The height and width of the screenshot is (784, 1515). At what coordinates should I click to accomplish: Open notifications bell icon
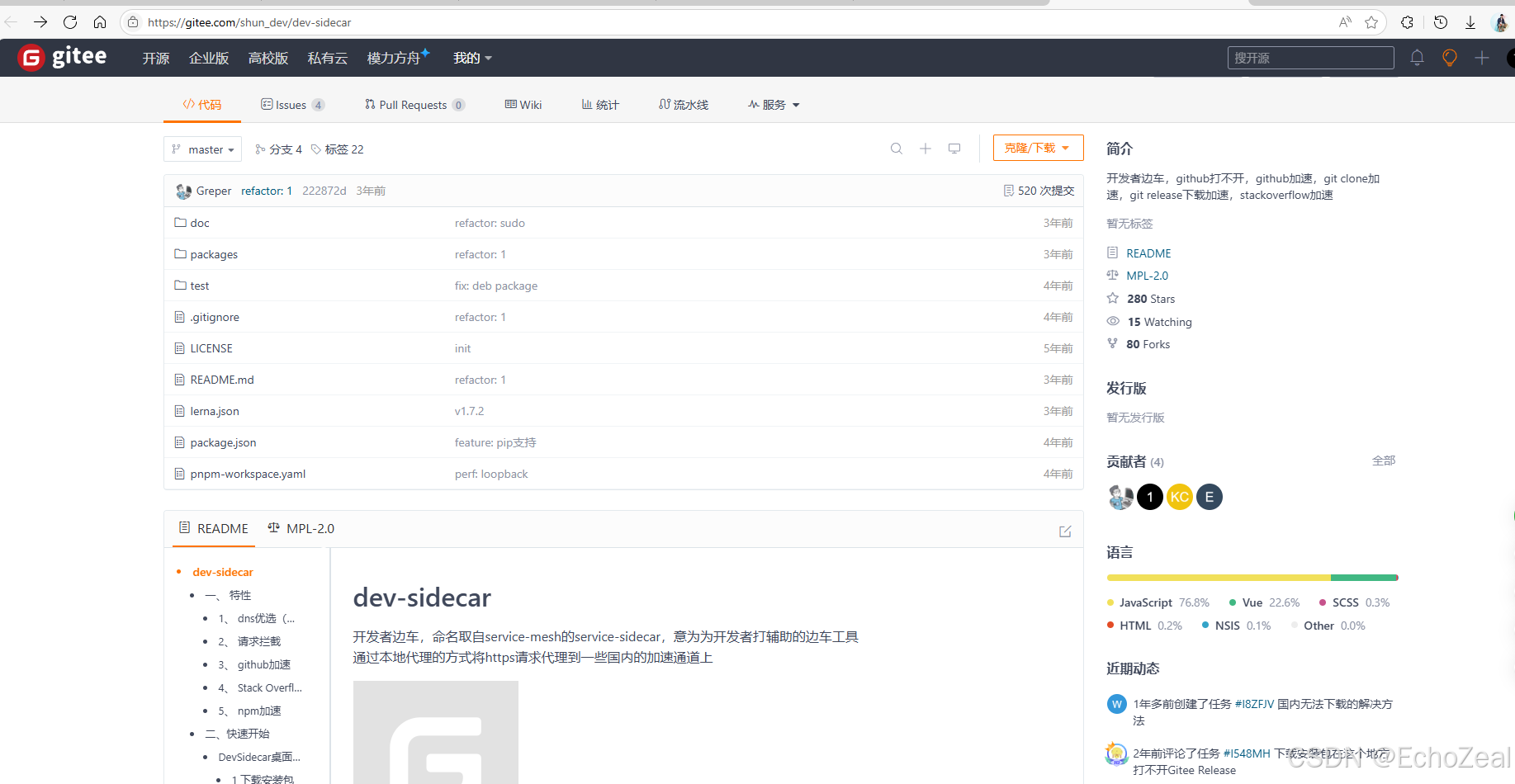1417,58
